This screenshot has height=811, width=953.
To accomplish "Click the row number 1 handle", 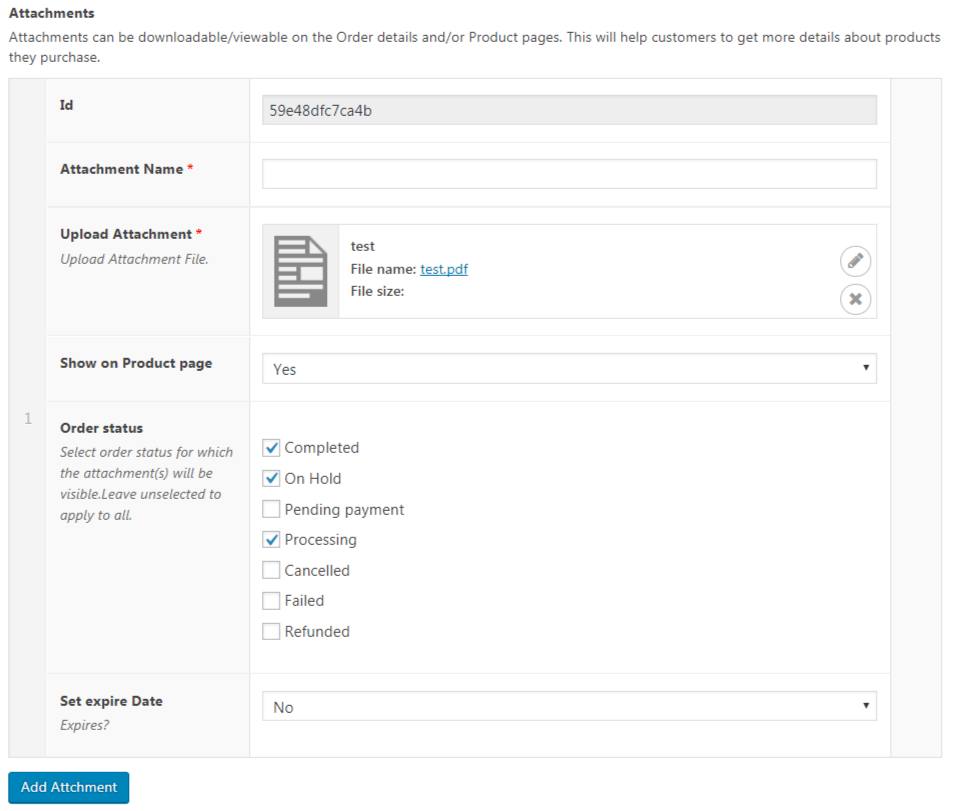I will 27,418.
